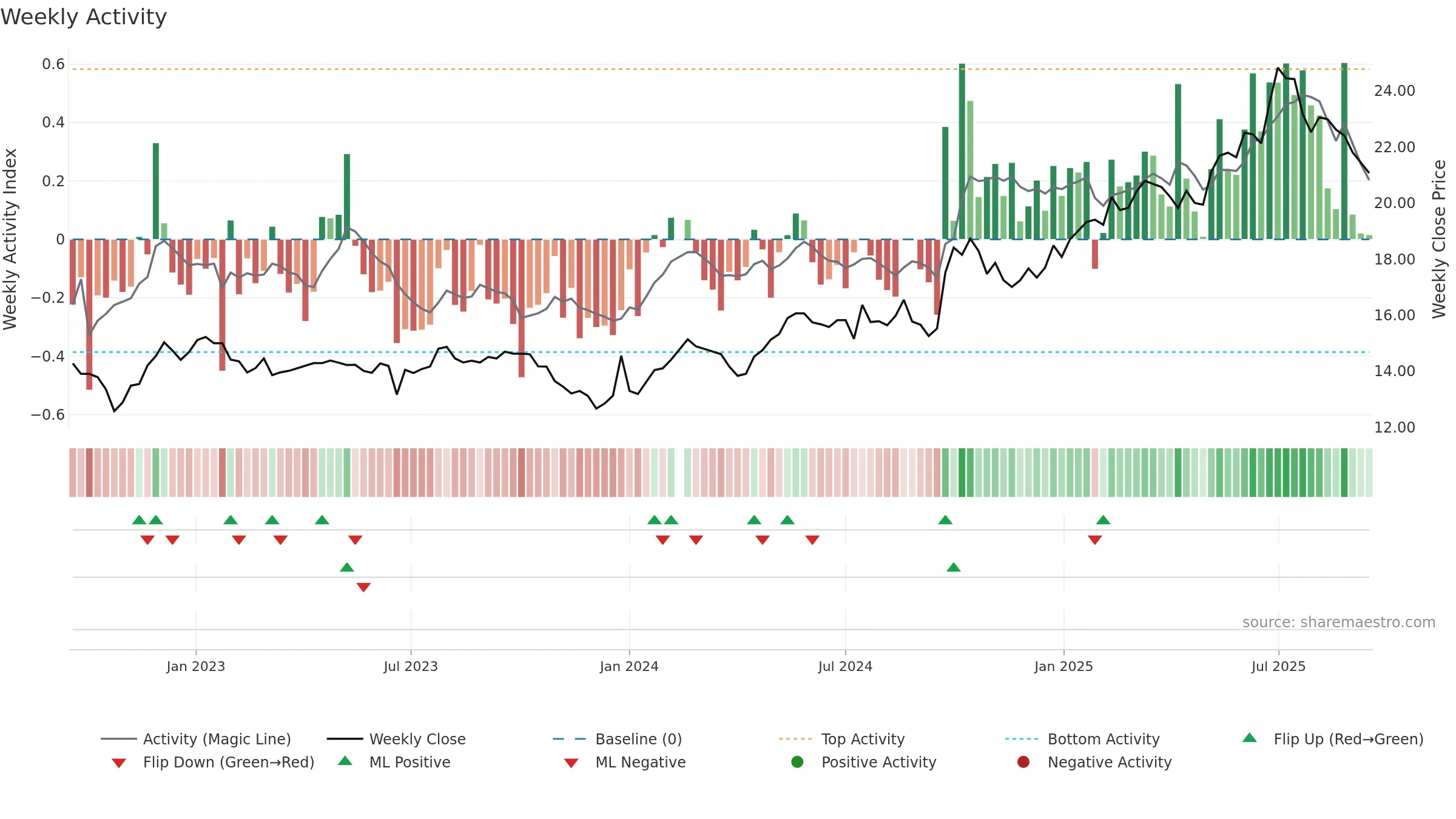Hide the Bottom Activity dotted line series
This screenshot has width=1456, height=819.
coord(1082,739)
